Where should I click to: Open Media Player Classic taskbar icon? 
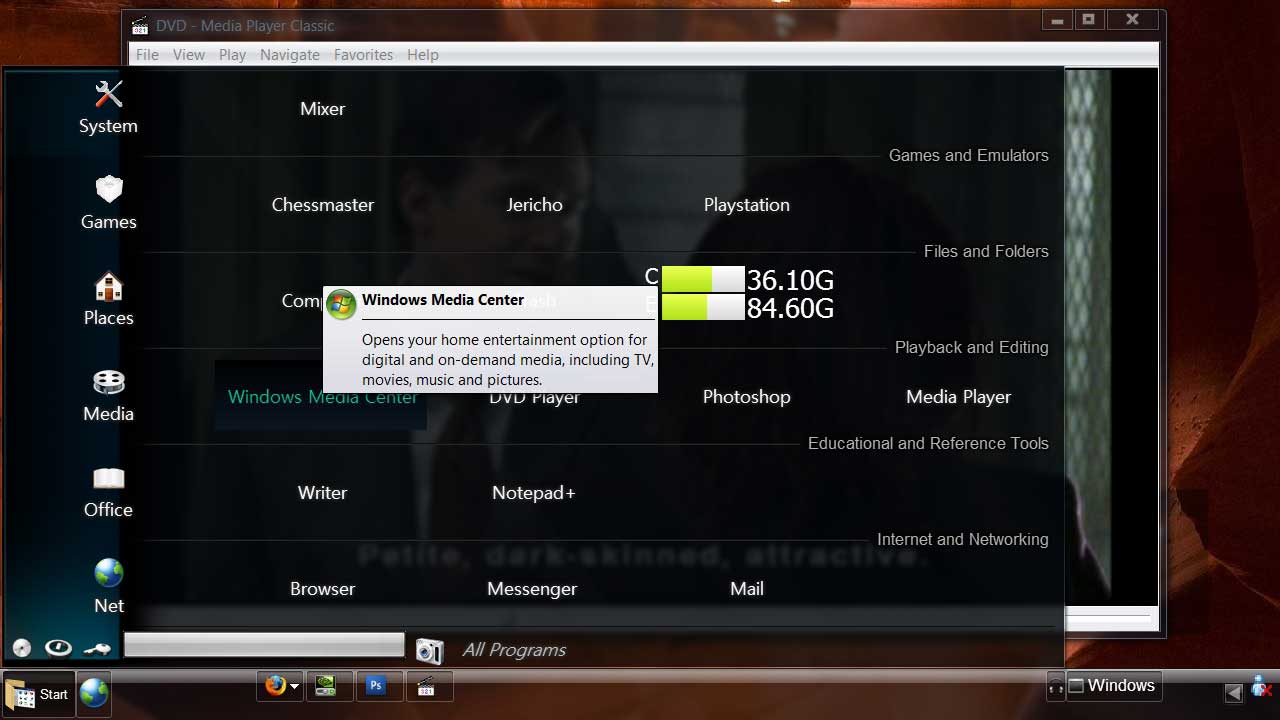tap(426, 686)
